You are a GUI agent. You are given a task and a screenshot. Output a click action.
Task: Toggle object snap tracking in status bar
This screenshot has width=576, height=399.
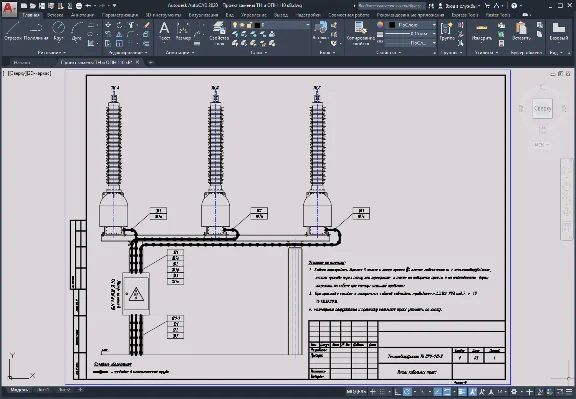438,392
